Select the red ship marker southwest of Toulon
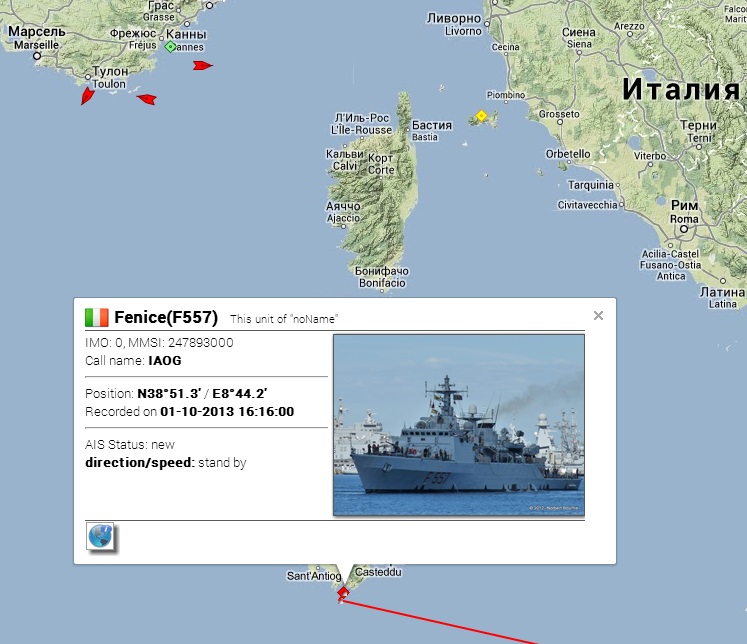This screenshot has height=644, width=747. (x=87, y=95)
